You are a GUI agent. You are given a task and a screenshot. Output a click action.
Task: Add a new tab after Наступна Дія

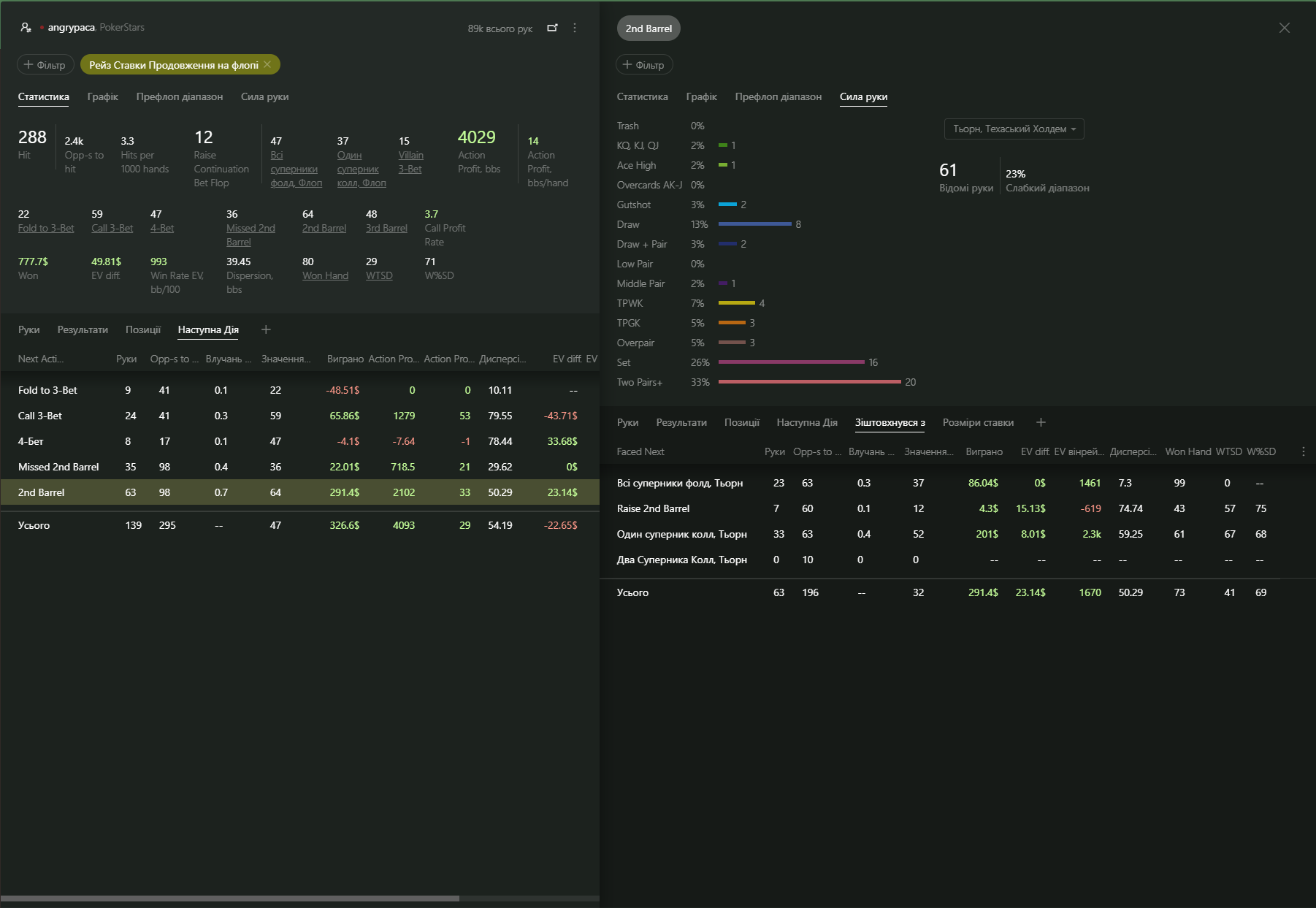click(266, 329)
